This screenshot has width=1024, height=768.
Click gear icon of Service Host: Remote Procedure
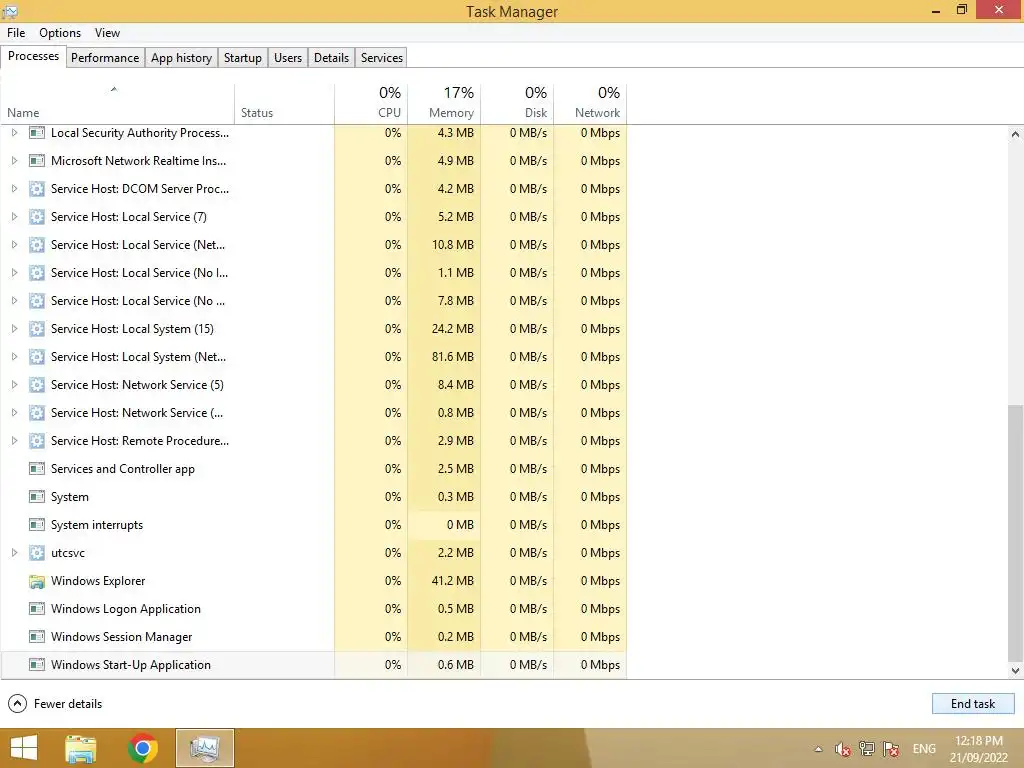tap(37, 441)
